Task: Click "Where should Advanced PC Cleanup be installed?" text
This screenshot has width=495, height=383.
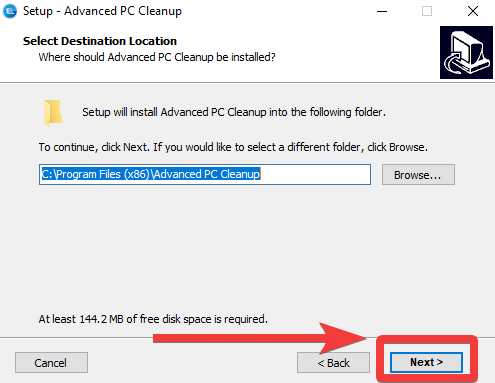Action: coord(157,57)
